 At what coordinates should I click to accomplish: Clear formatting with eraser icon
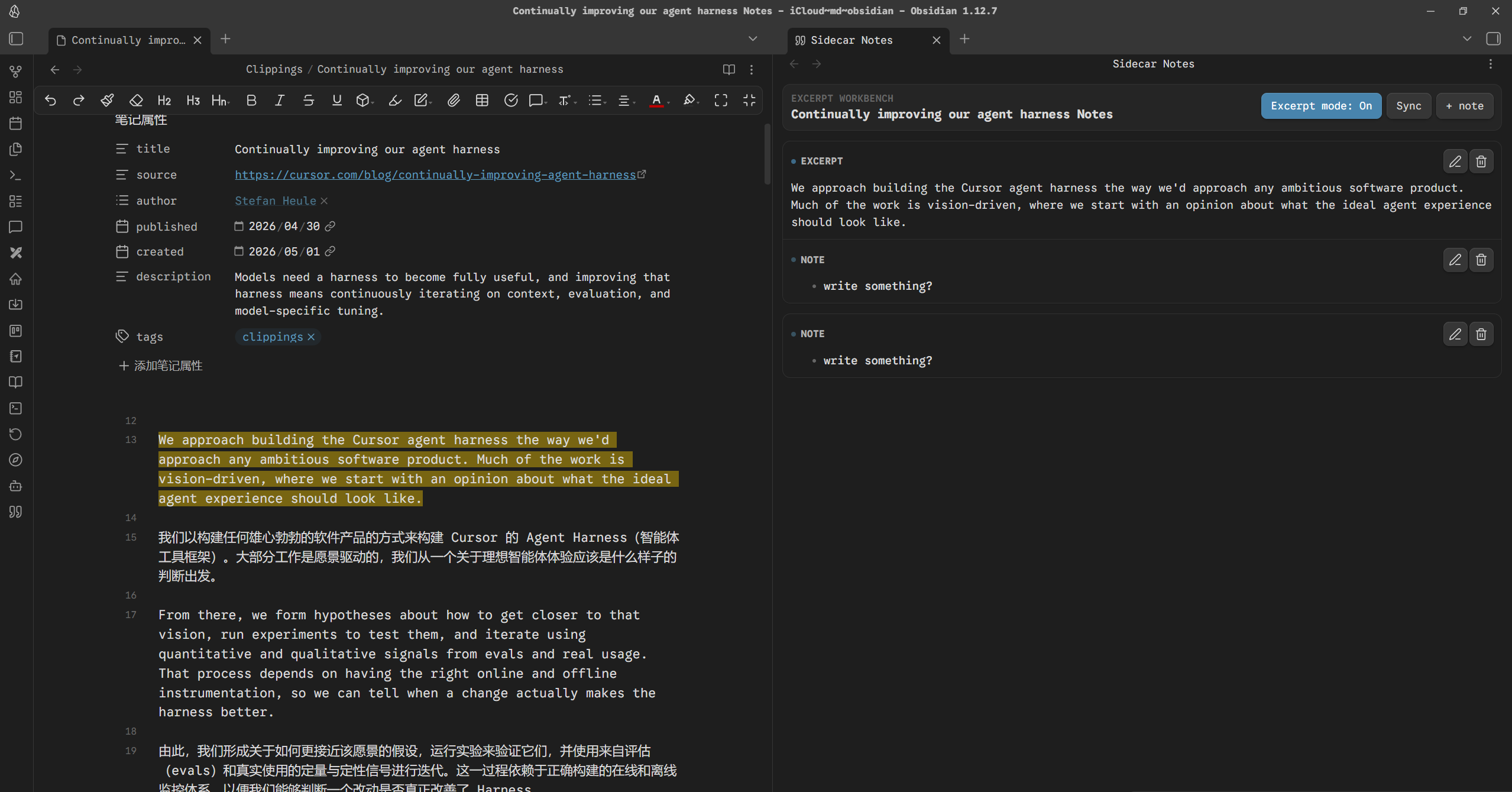pos(136,101)
